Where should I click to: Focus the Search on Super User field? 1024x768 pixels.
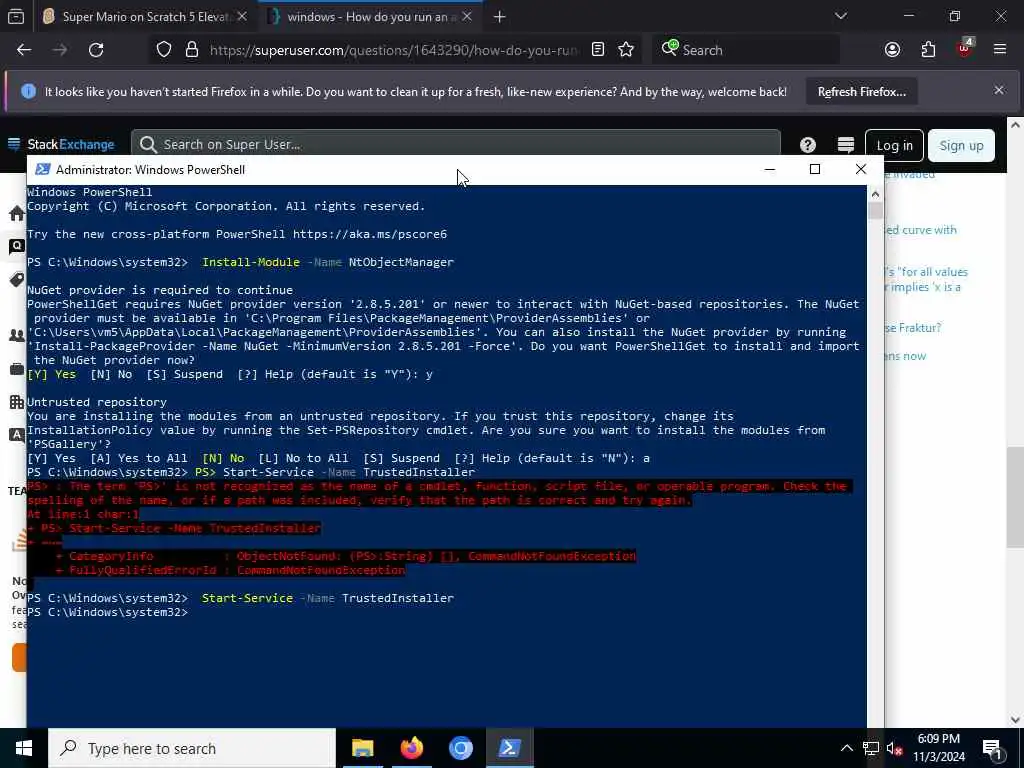click(456, 144)
